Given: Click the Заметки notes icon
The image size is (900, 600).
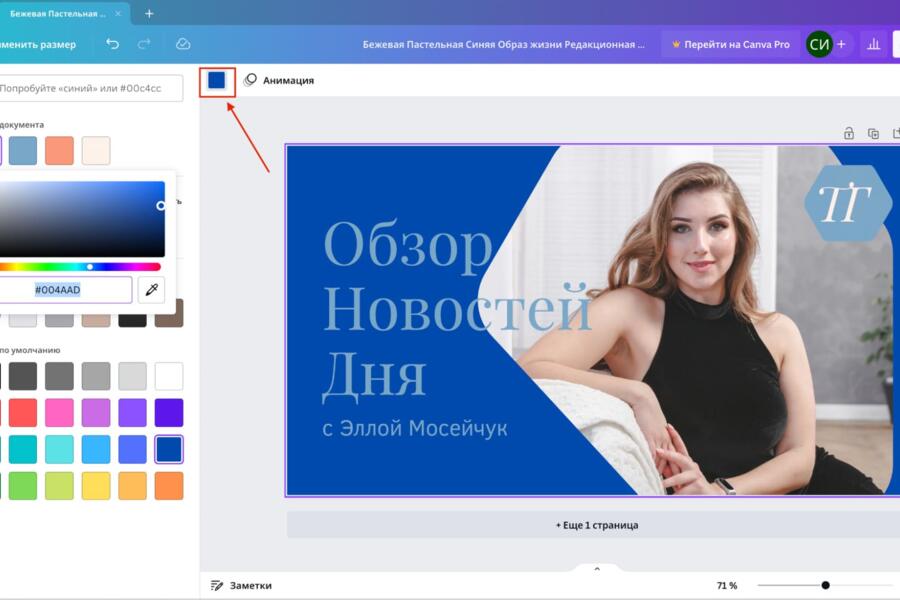Looking at the screenshot, I should click(216, 585).
